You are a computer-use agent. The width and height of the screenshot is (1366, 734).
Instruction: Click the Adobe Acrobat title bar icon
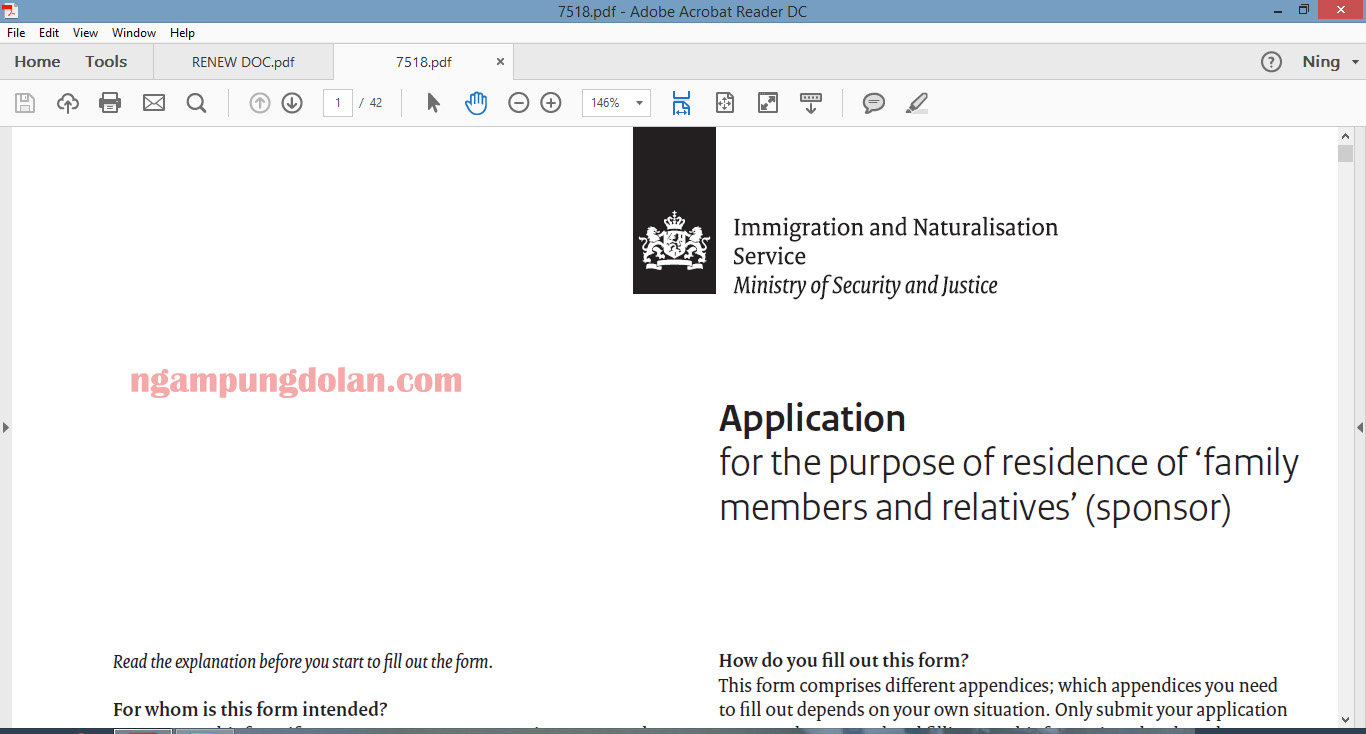pos(10,11)
